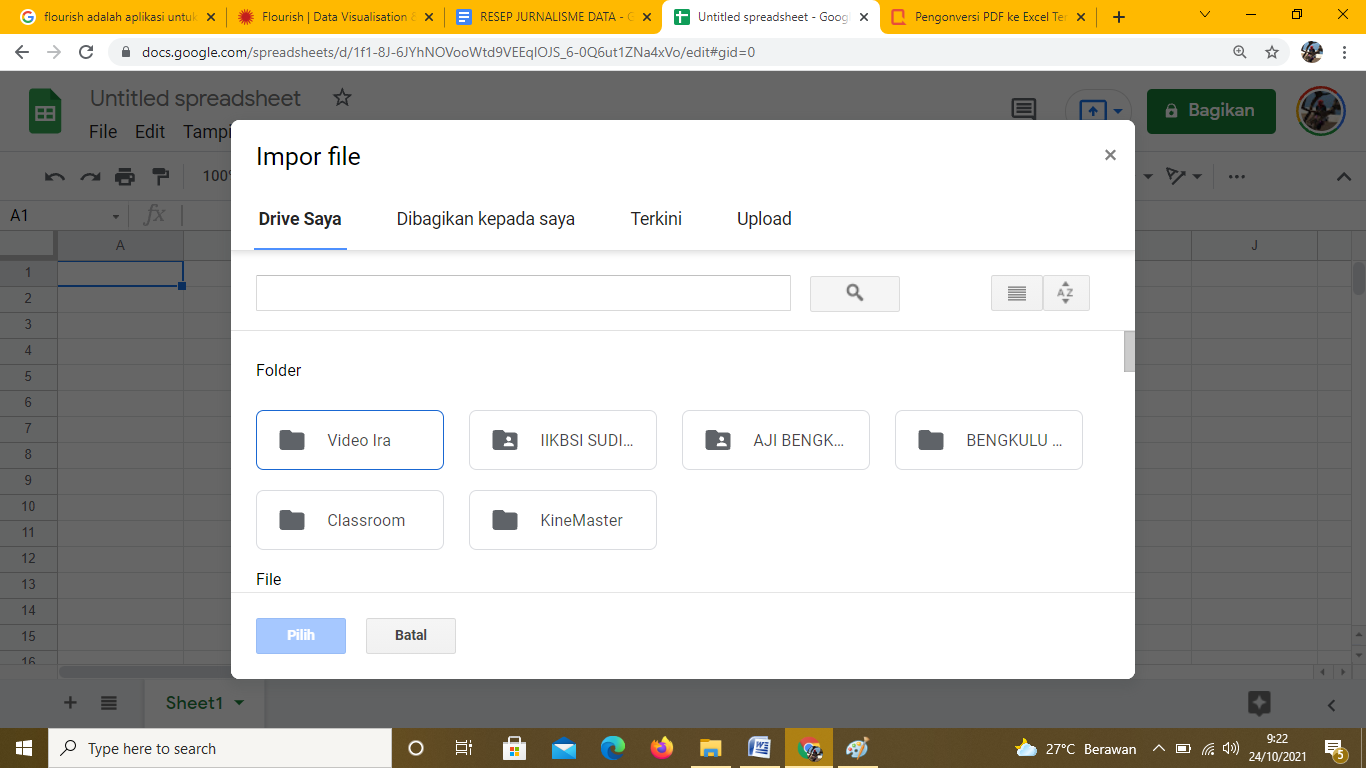Viewport: 1366px width, 768px height.
Task: Open the A-Z sort options
Action: point(1065,294)
